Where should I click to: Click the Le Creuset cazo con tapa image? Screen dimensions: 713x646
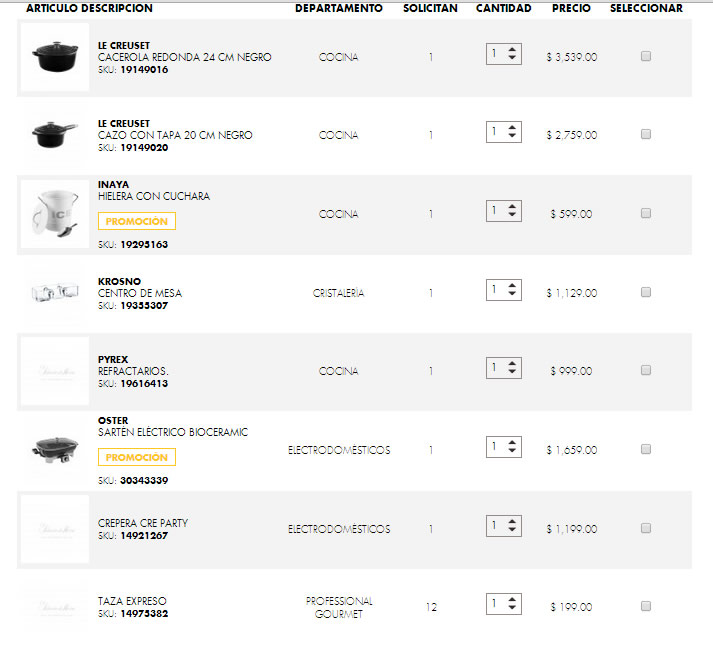coord(55,136)
